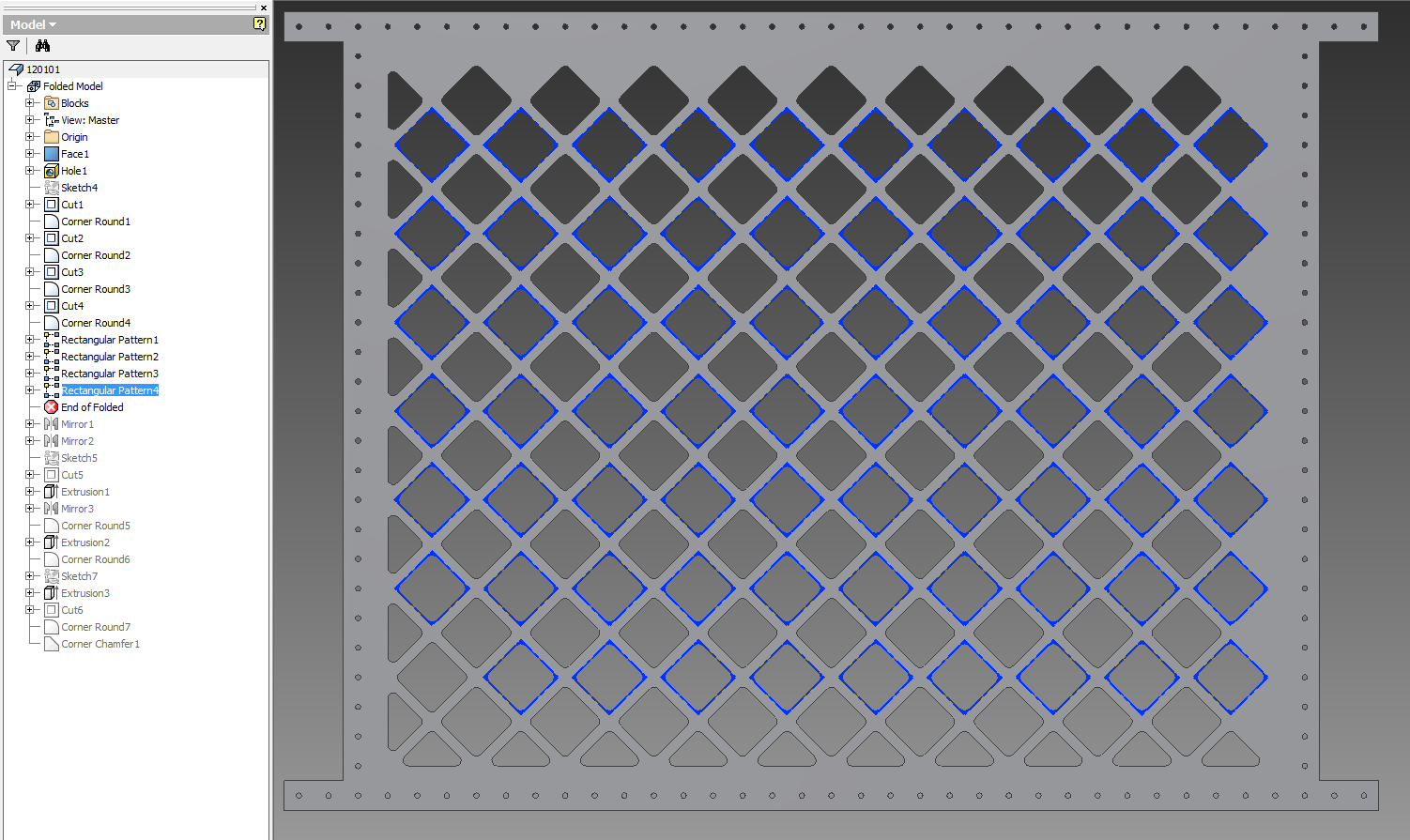The height and width of the screenshot is (840, 1410).
Task: Expand the Cut1 feature node
Action: (30, 205)
